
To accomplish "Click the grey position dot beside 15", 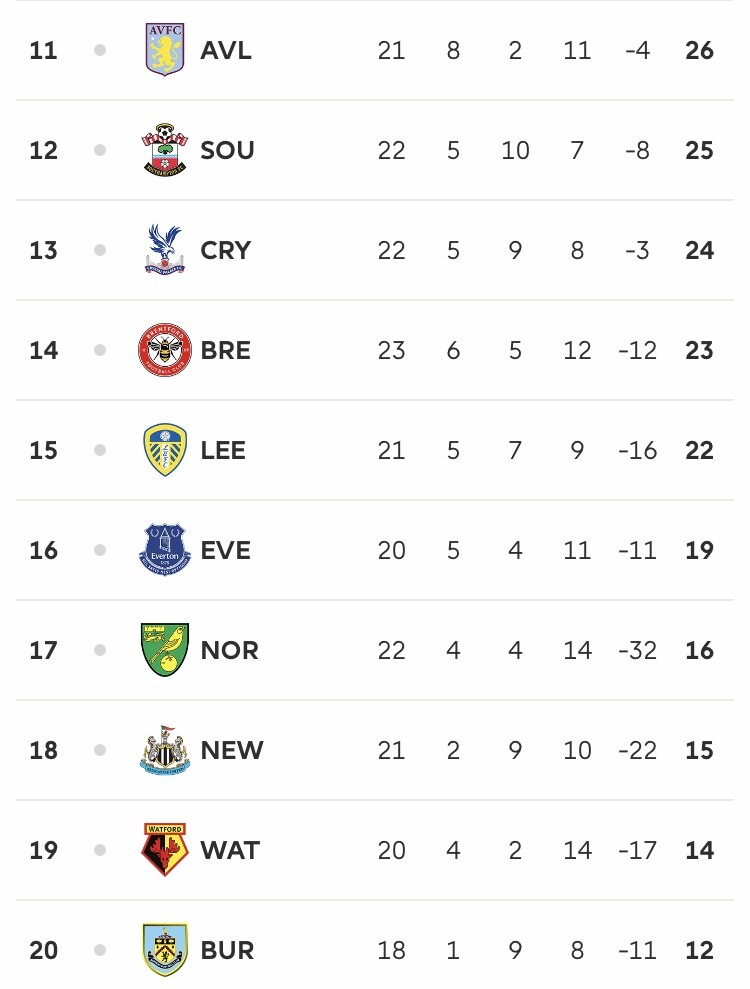I will pos(100,450).
